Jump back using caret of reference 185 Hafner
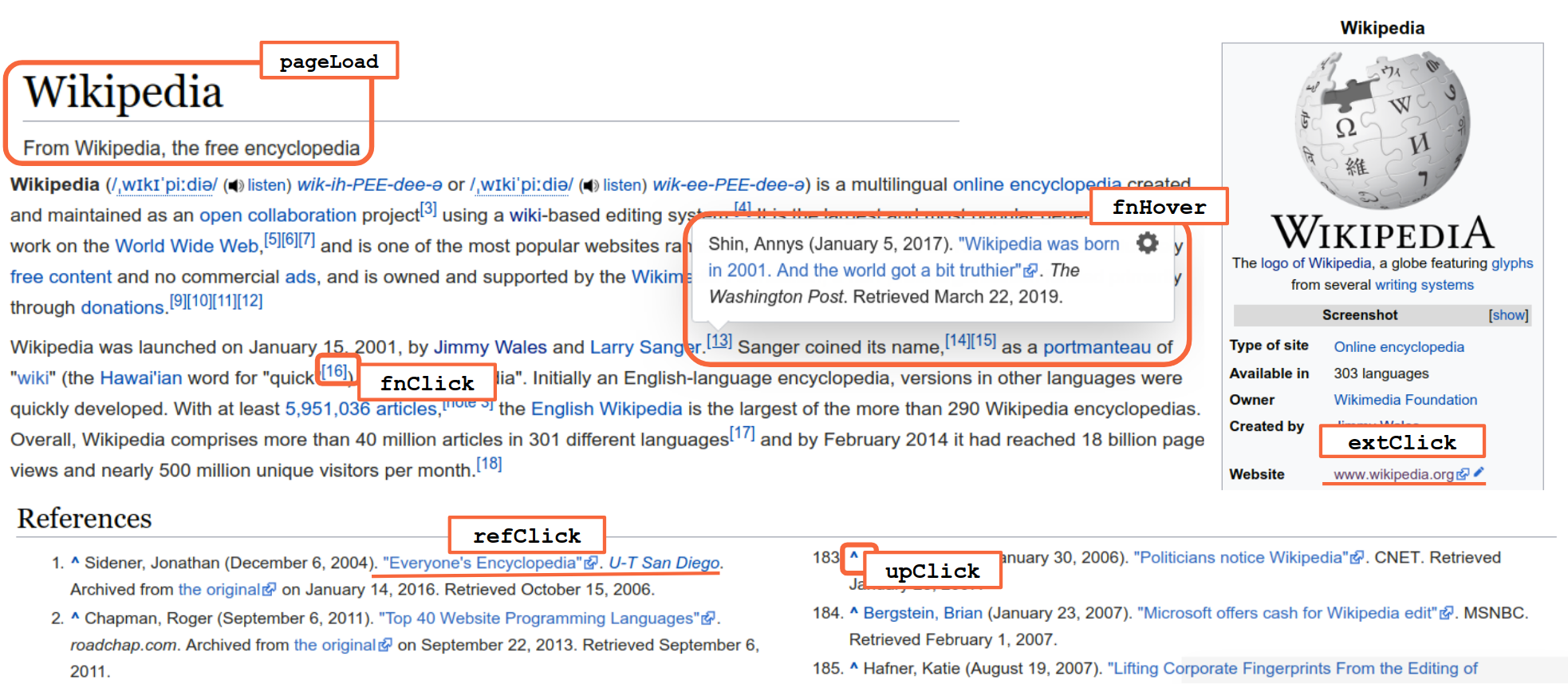1568x684 pixels. [x=854, y=667]
